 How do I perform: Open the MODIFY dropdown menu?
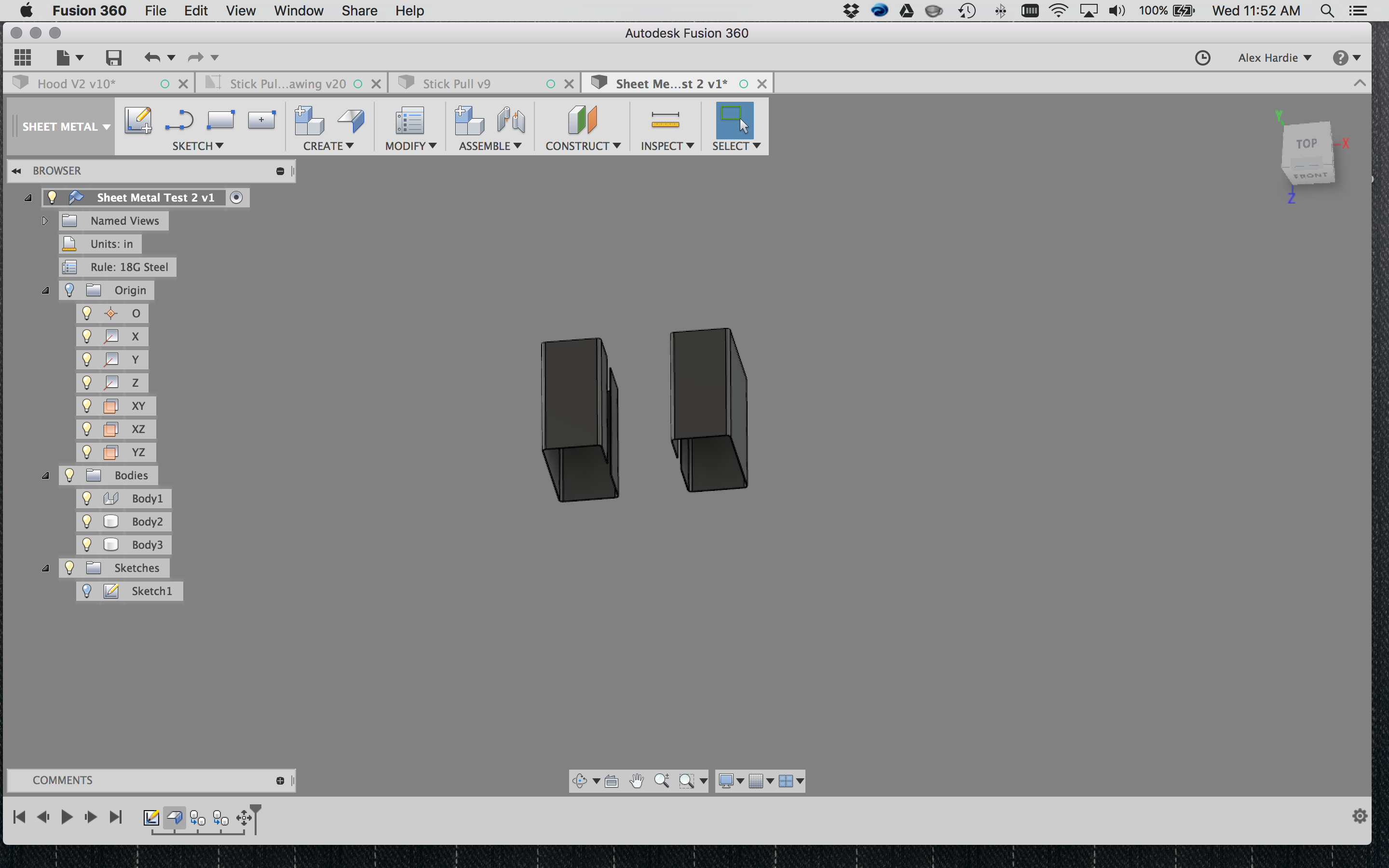point(410,146)
